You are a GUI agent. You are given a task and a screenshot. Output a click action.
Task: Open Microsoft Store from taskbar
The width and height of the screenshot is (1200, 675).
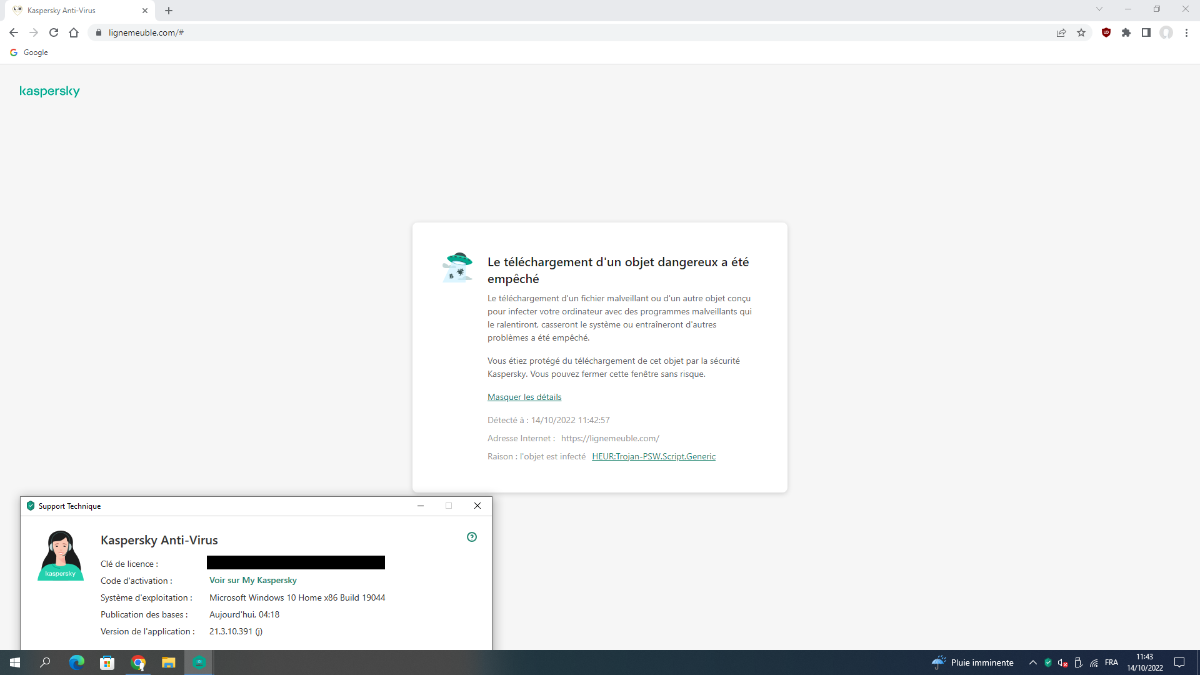tap(107, 662)
